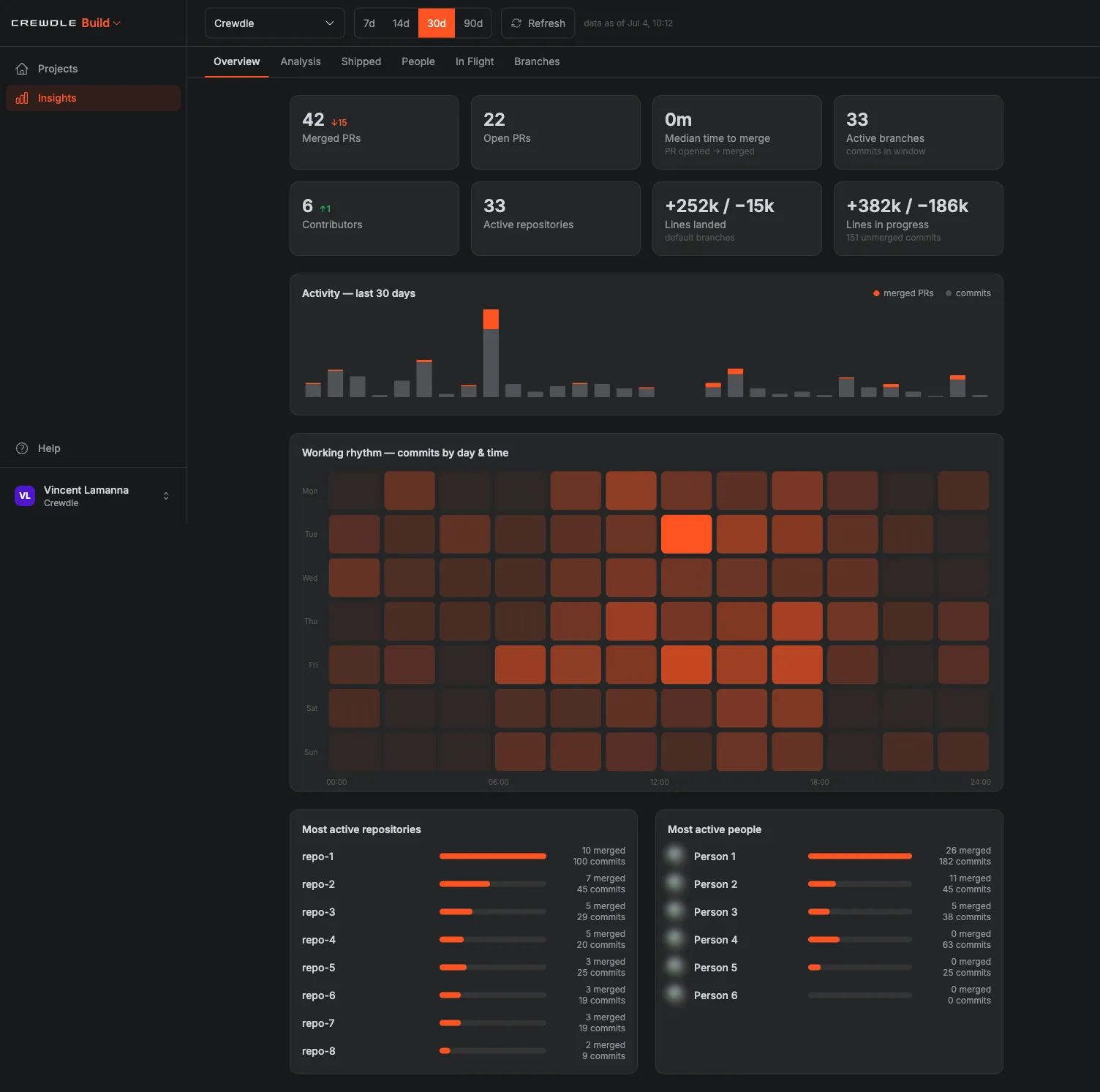Viewport: 1100px width, 1092px height.
Task: Click the repo-1 activity bar
Action: (493, 856)
